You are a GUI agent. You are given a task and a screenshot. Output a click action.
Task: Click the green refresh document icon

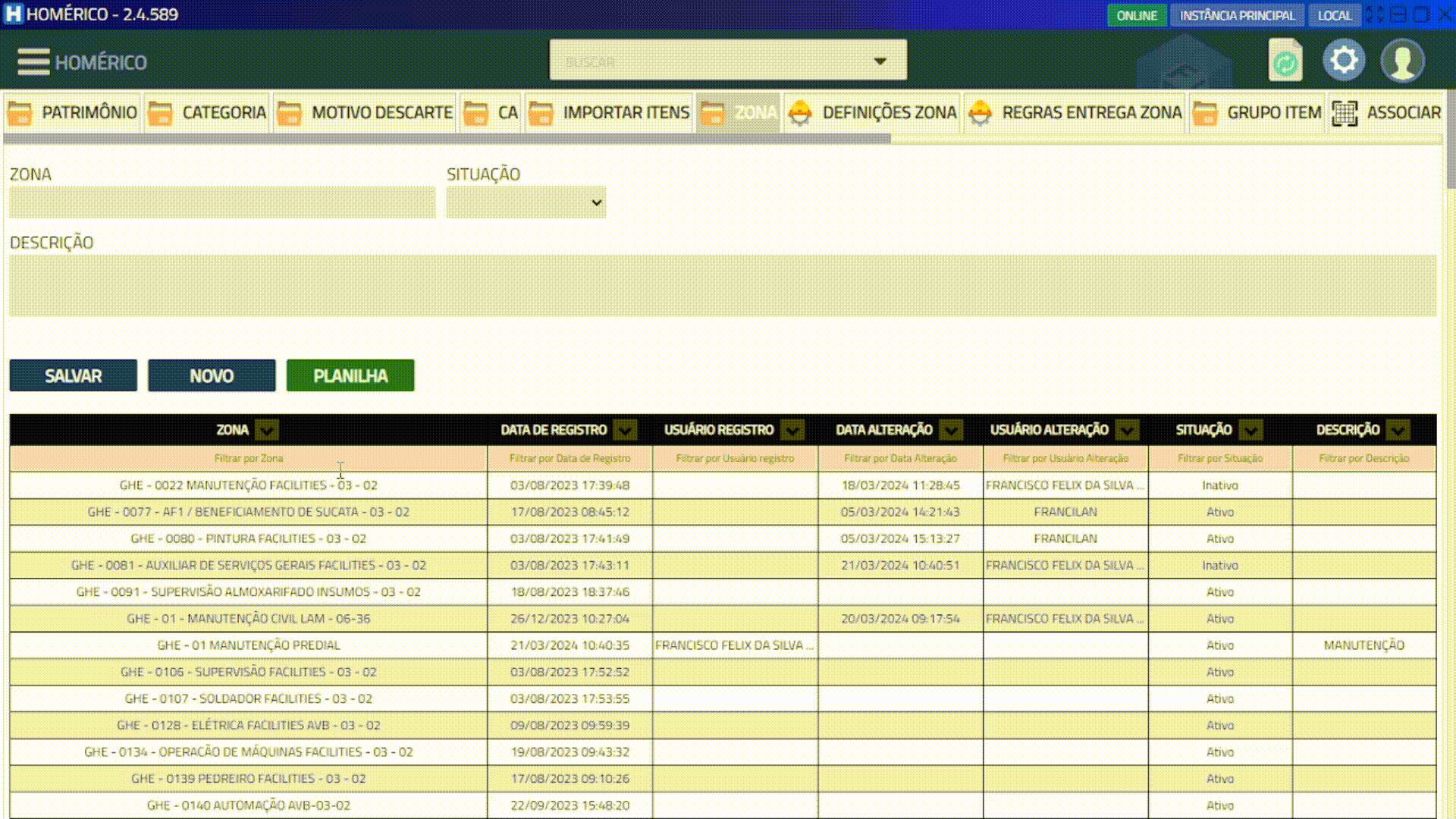tap(1285, 61)
